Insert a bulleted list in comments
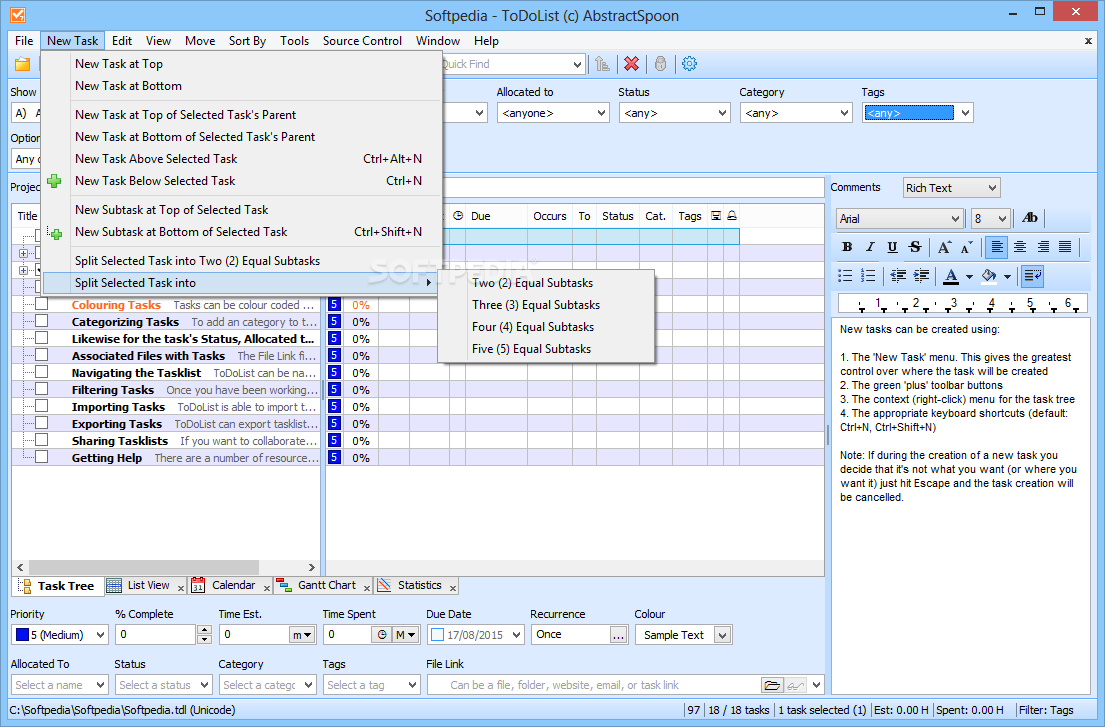 (846, 276)
